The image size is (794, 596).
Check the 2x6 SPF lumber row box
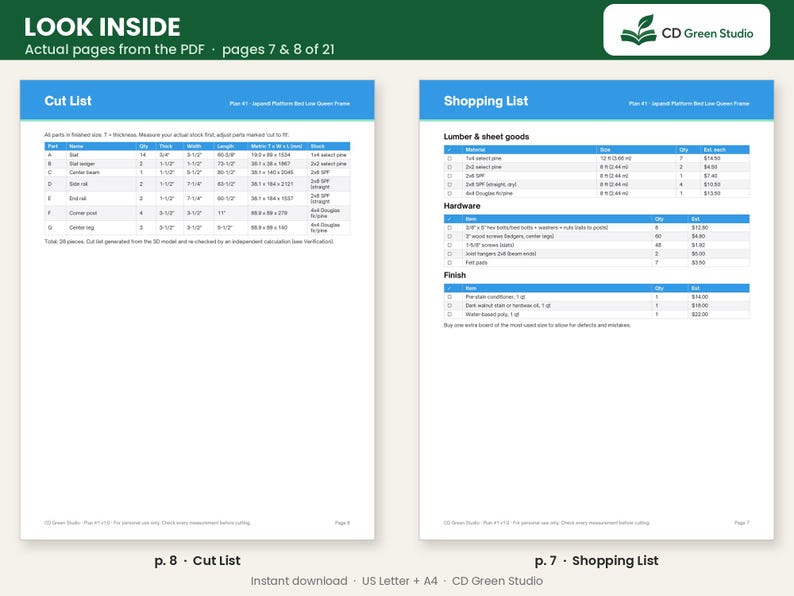tap(449, 176)
